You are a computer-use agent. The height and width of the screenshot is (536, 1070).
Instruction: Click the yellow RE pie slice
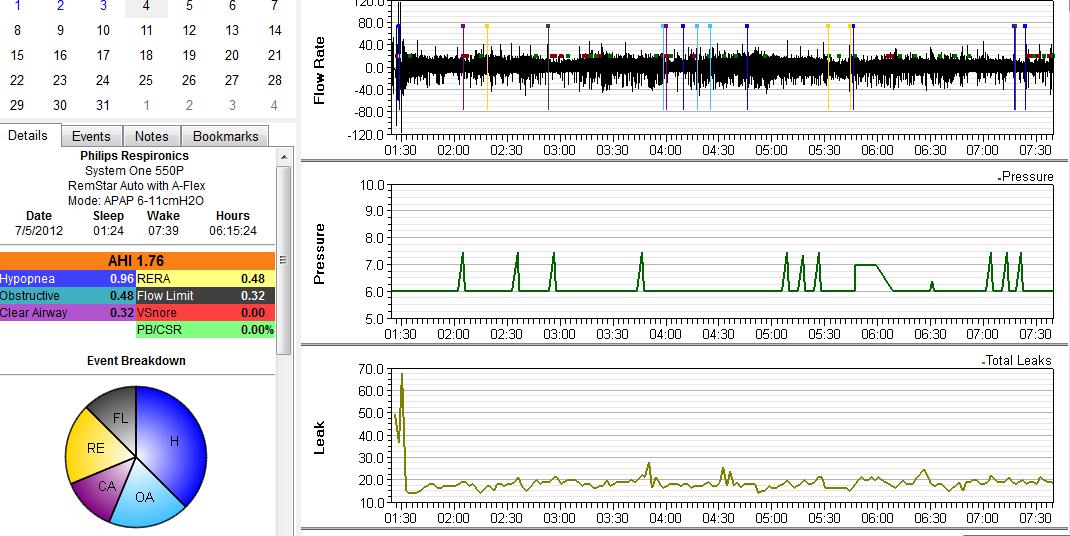(94, 447)
